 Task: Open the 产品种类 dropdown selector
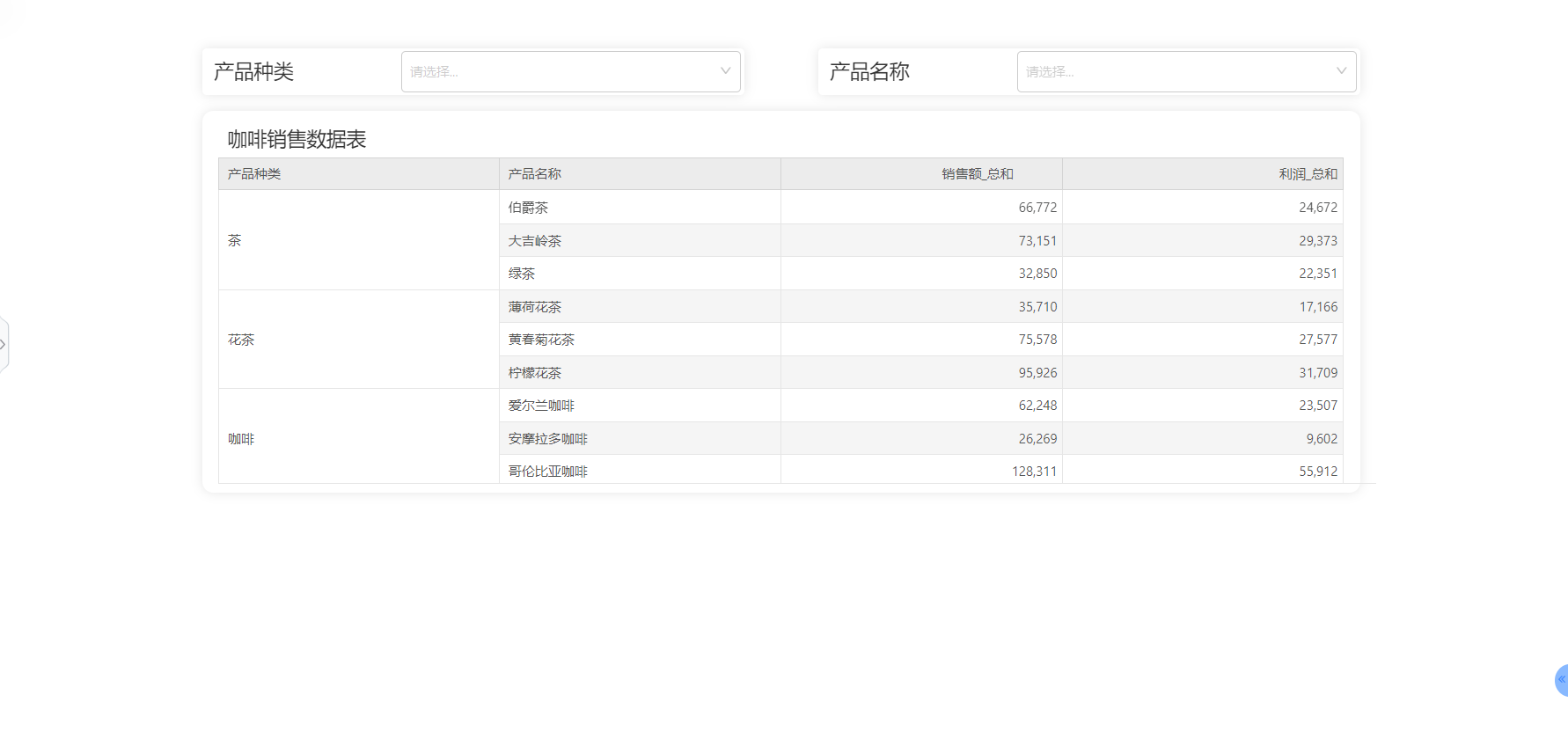tap(570, 71)
